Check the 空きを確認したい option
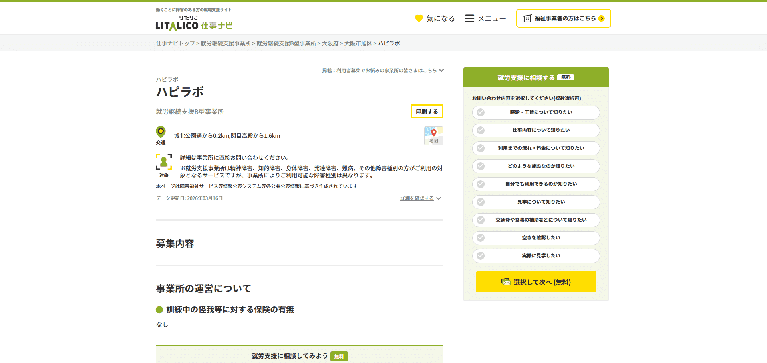Image resolution: width=767 pixels, height=363 pixels. click(x=536, y=238)
